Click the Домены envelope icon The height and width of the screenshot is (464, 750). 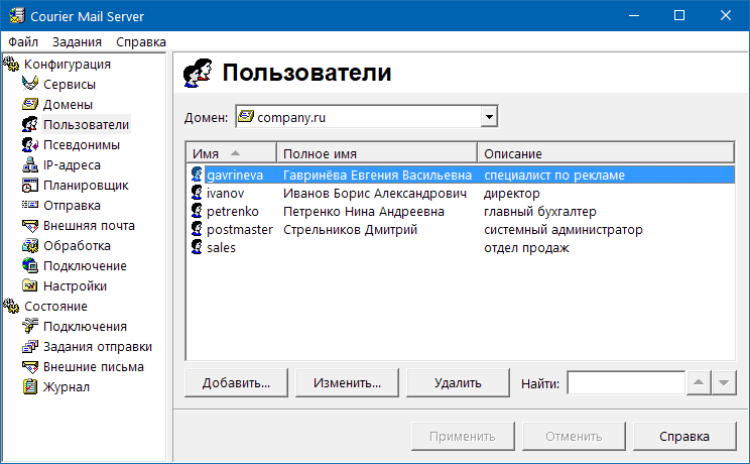30,104
